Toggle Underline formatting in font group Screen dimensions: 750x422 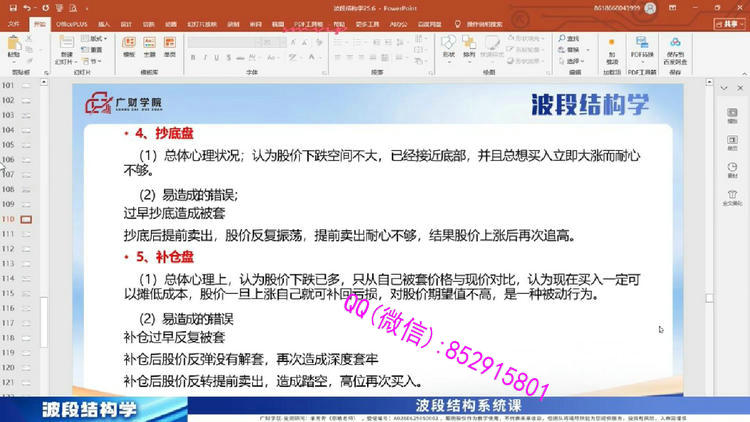tap(217, 58)
